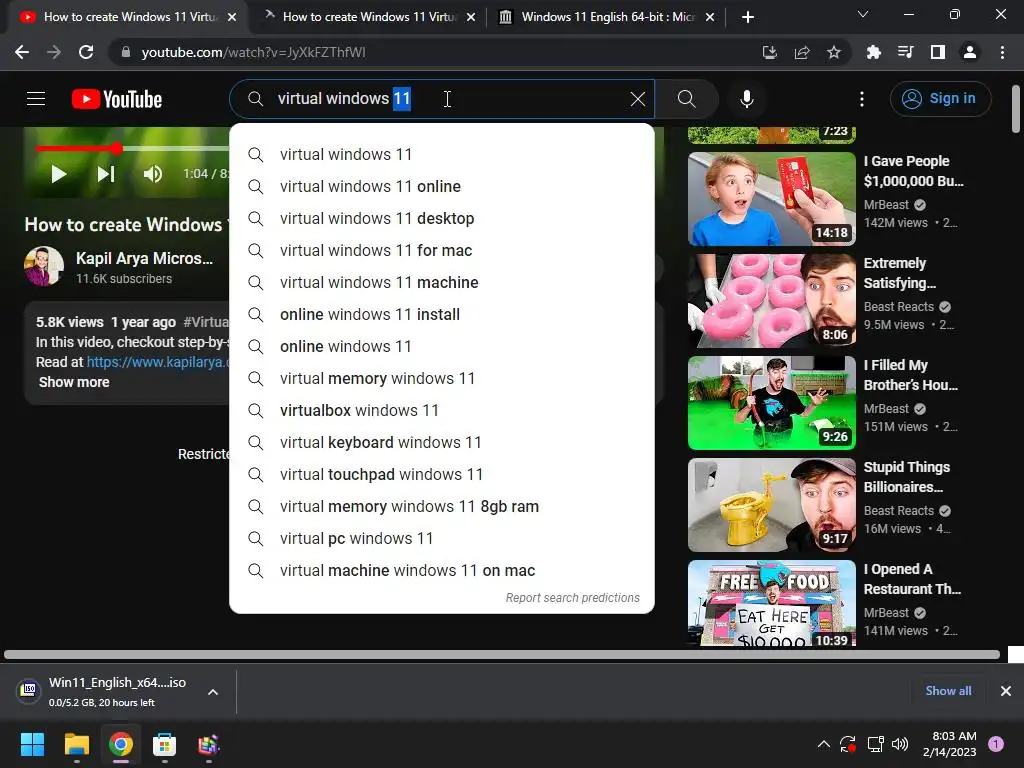Click the Sign in button
The image size is (1024, 768).
pyautogui.click(x=940, y=99)
